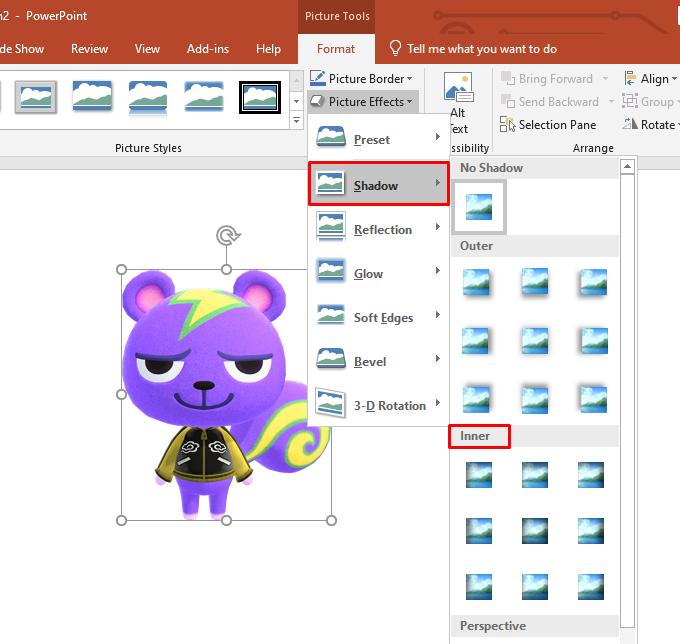Click the rotation handle above the picture
680x644 pixels.
[x=228, y=235]
